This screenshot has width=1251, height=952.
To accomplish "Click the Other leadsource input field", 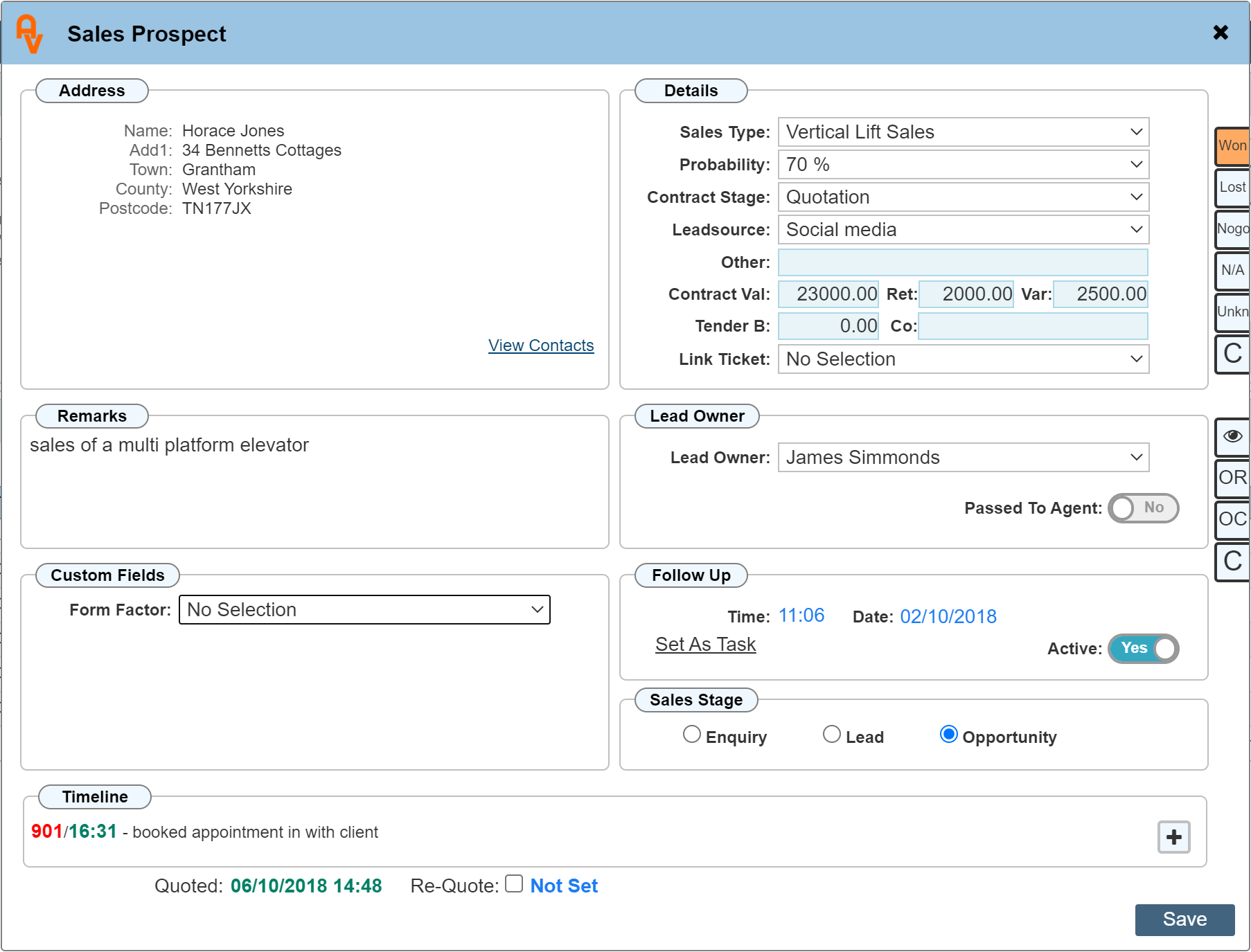I will pos(963,262).
